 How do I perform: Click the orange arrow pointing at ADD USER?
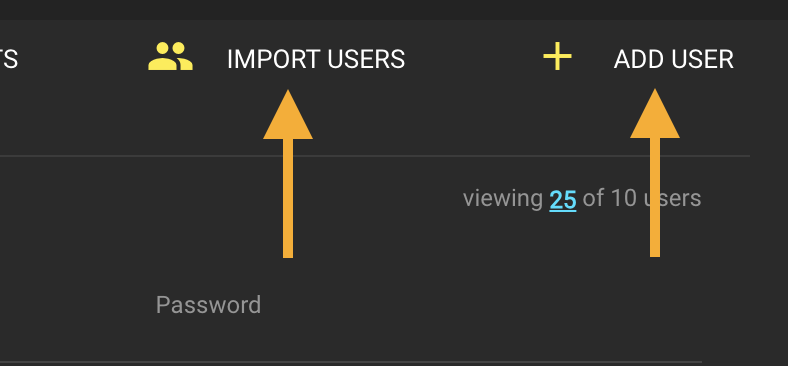[655, 173]
